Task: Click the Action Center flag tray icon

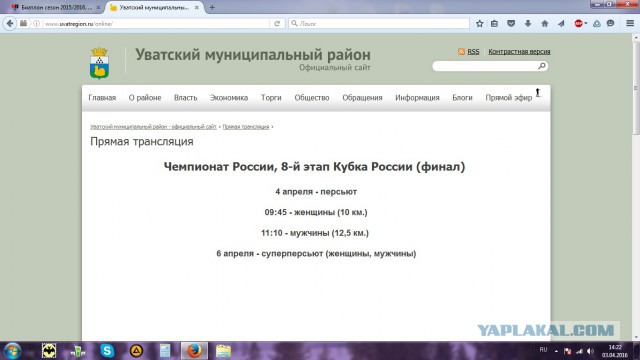Action: 568,351
